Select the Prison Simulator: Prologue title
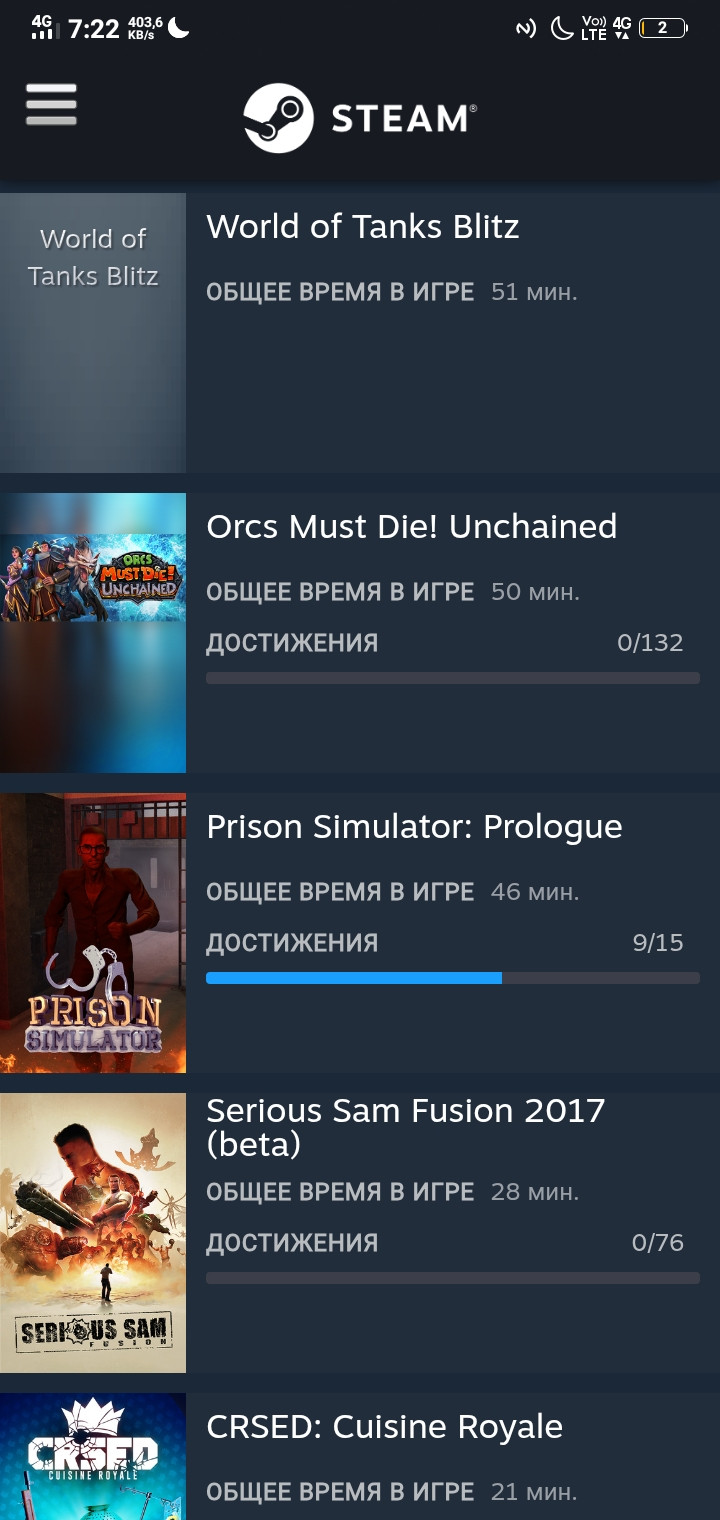 tap(414, 827)
